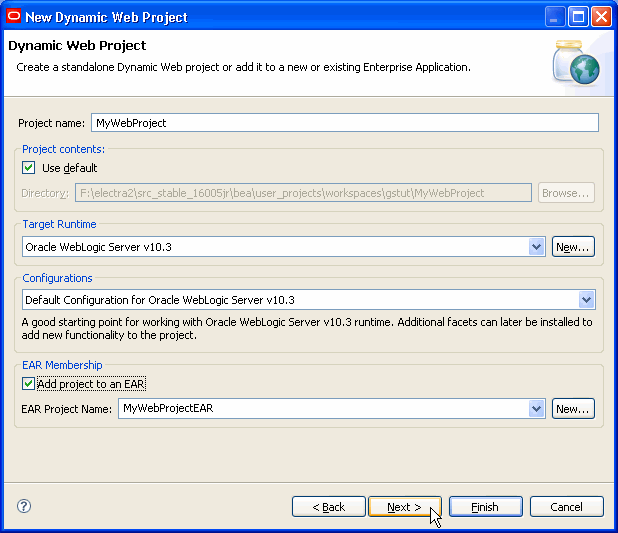This screenshot has height=533, width=618.
Task: Maximize the dialog window
Action: pos(578,17)
